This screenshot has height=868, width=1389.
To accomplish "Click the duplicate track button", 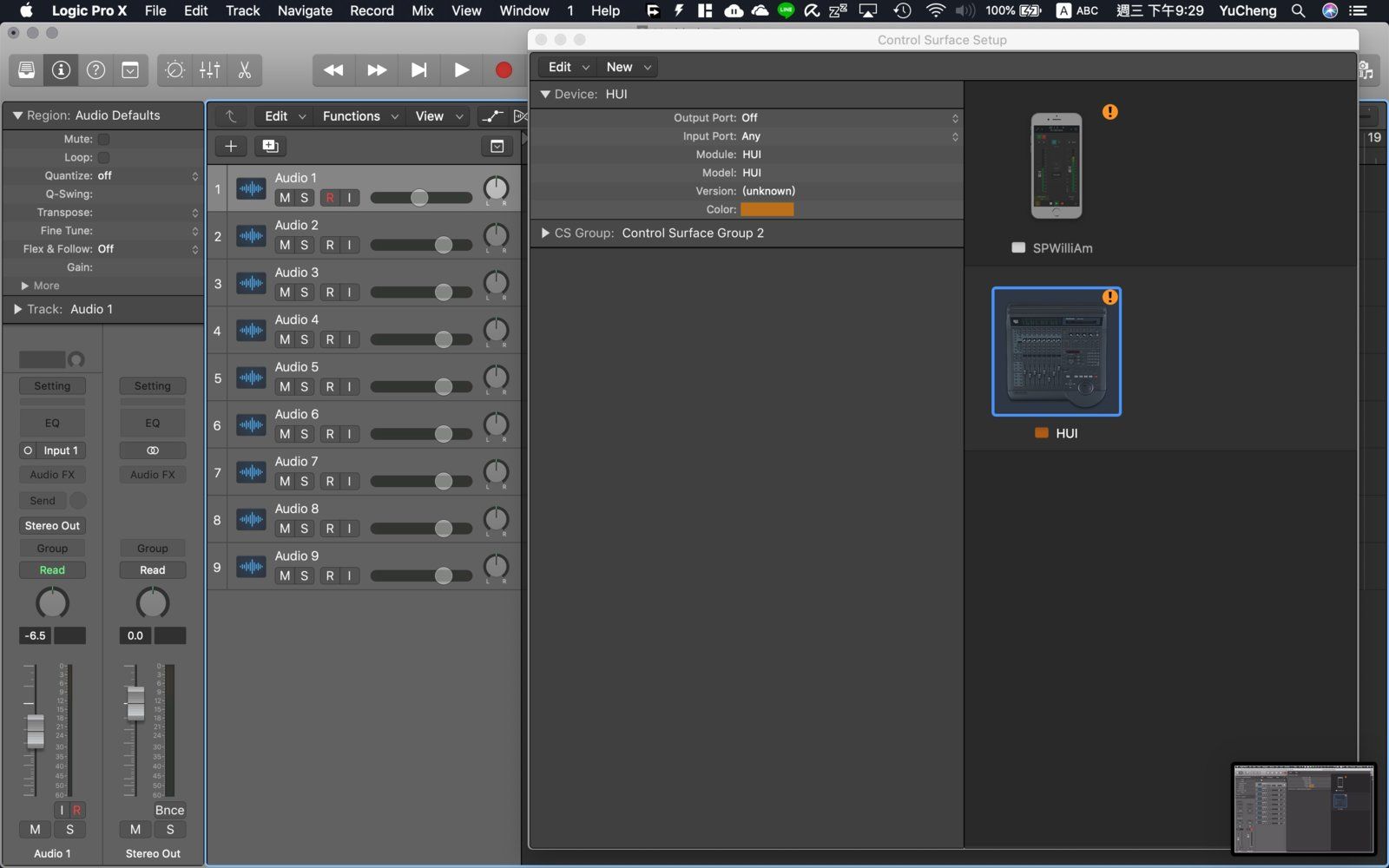I will click(x=270, y=146).
